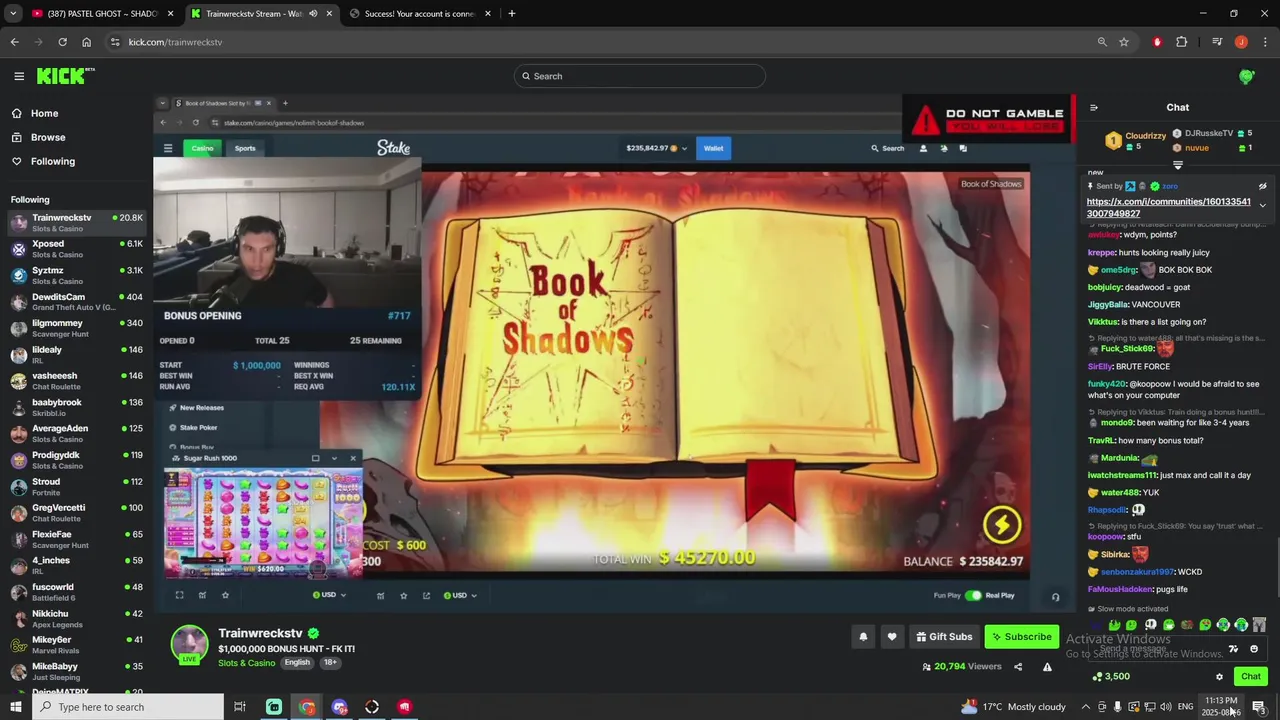Click the Kick logo
The width and height of the screenshot is (1280, 720).
pos(65,76)
